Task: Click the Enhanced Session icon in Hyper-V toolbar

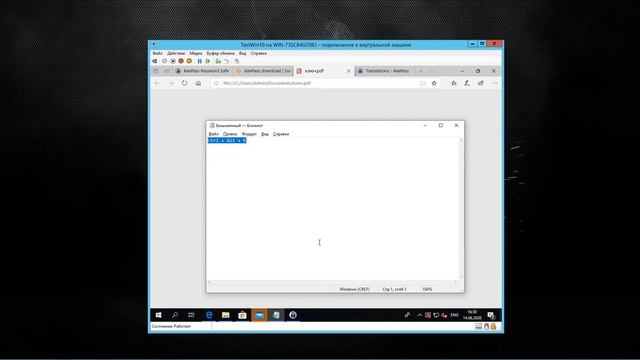Action: pos(237,61)
